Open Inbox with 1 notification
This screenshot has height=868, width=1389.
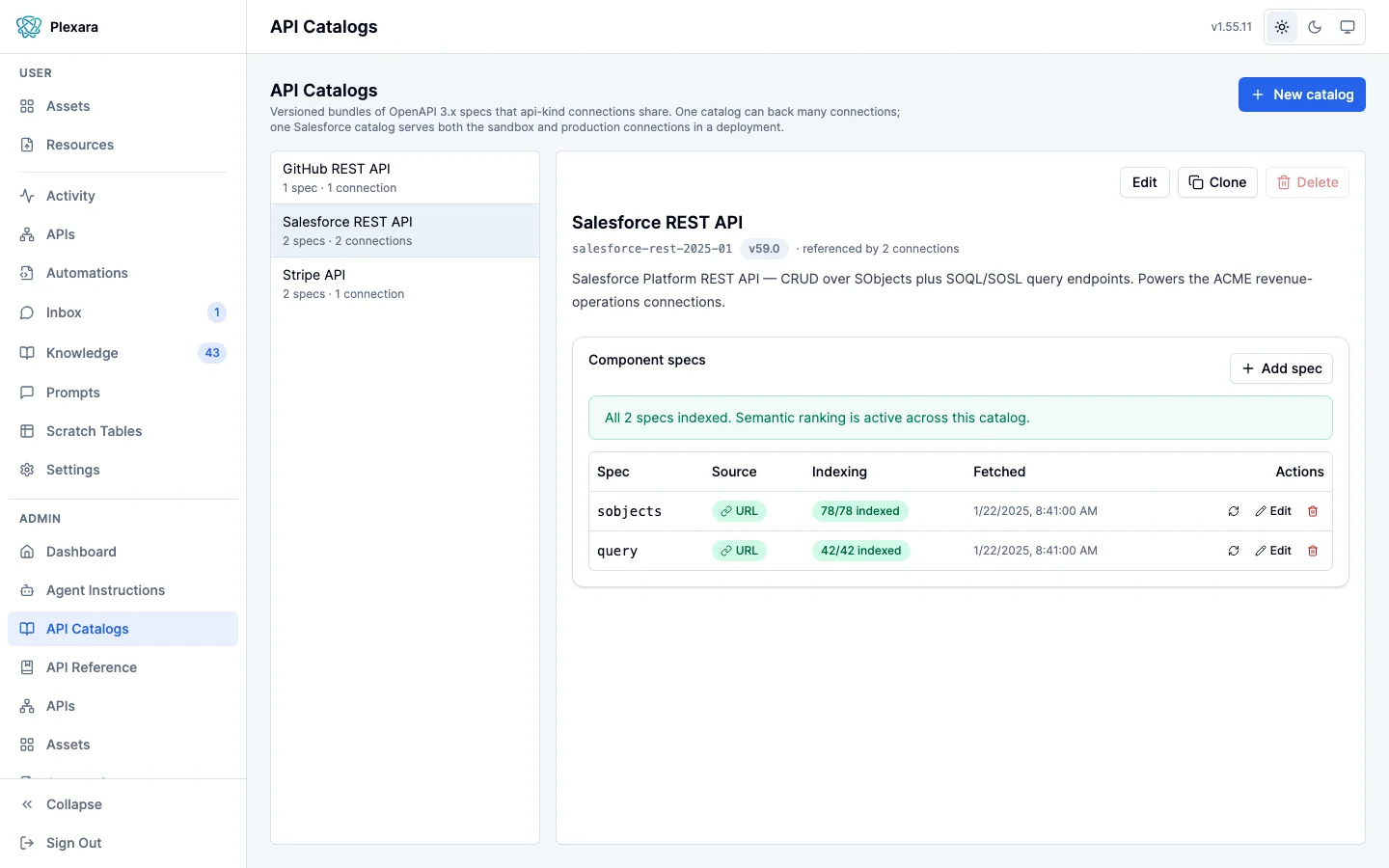tap(123, 312)
